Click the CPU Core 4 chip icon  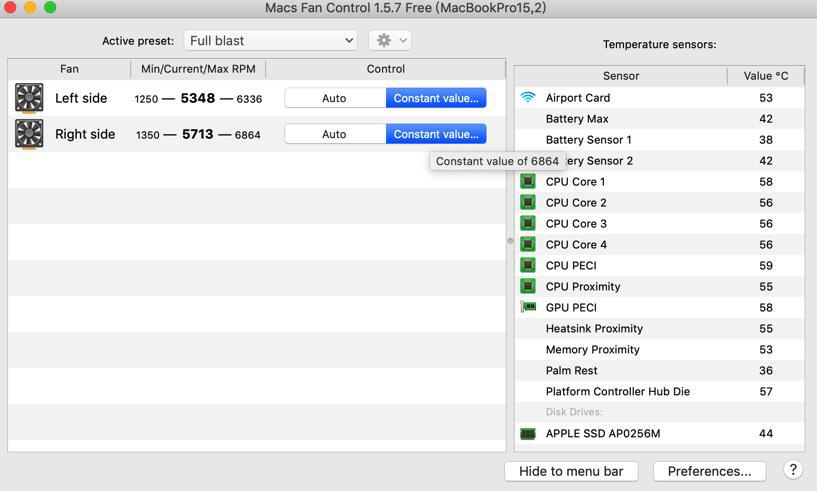pos(528,244)
